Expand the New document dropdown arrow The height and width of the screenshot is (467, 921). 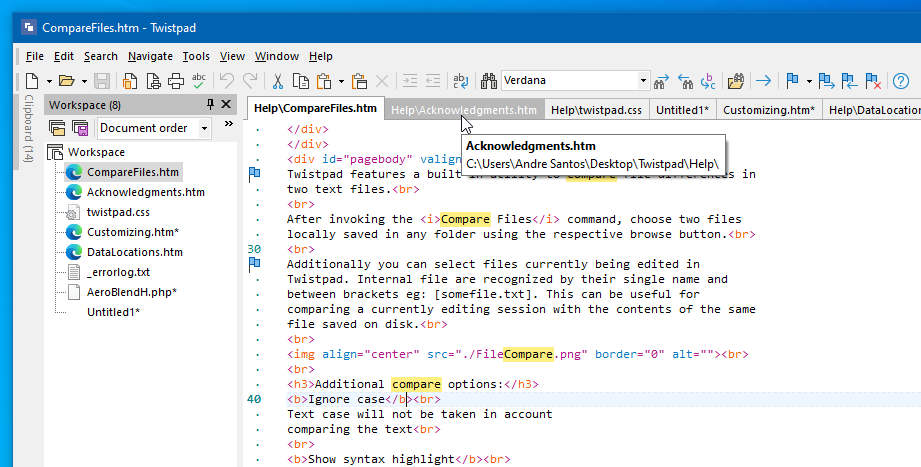(49, 81)
